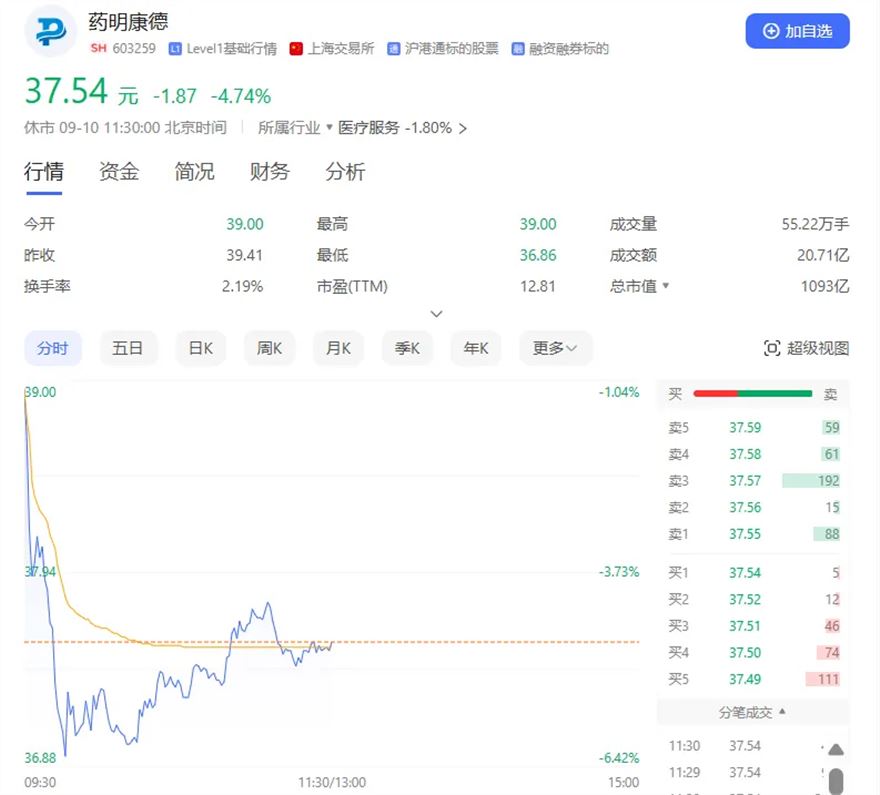Viewport: 880px width, 795px height.
Task: Switch to the 资金 tab
Action: (119, 172)
